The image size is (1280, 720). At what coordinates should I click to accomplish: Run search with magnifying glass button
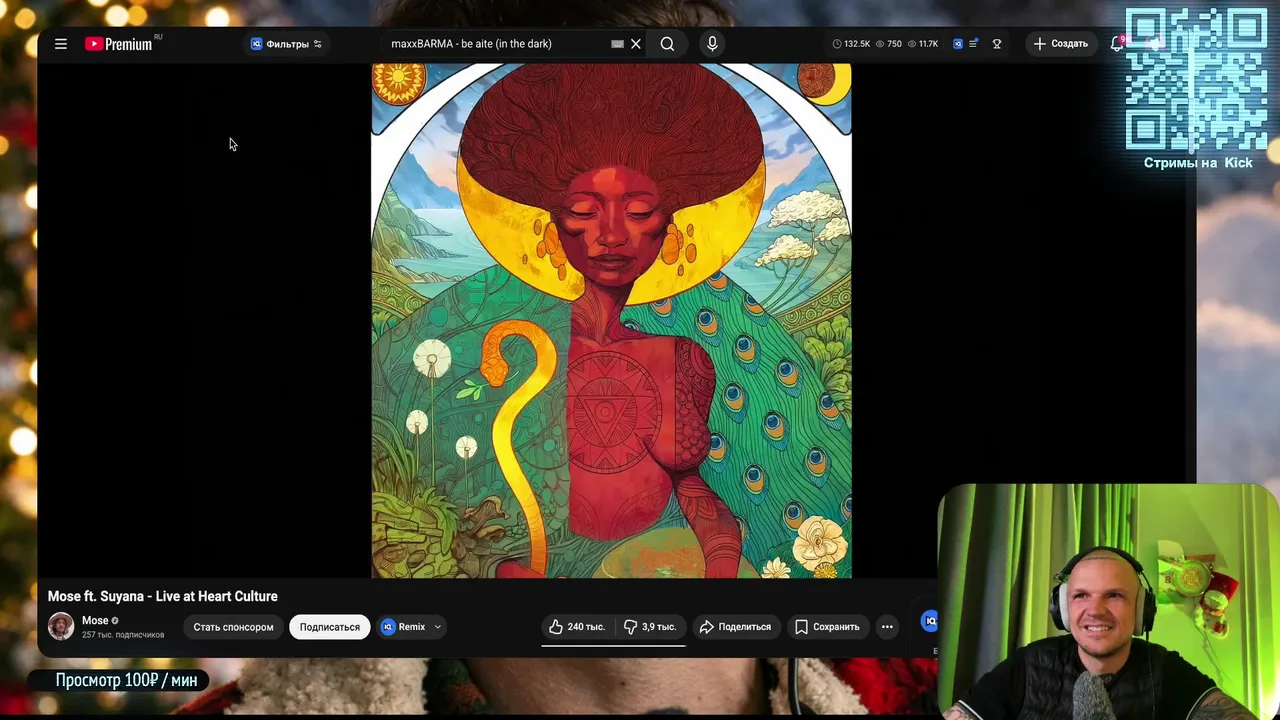pyautogui.click(x=667, y=44)
